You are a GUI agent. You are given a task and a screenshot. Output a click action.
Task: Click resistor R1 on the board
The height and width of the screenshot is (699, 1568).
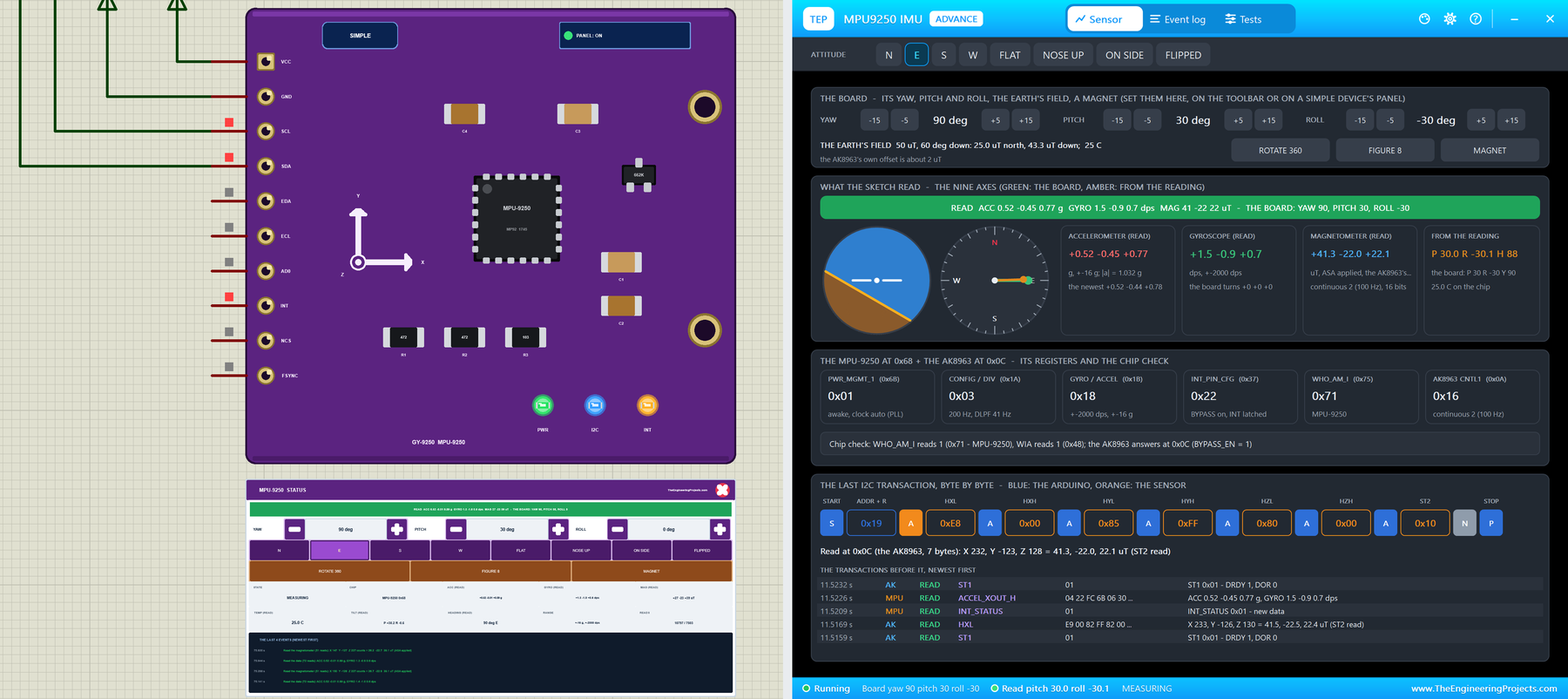click(403, 337)
